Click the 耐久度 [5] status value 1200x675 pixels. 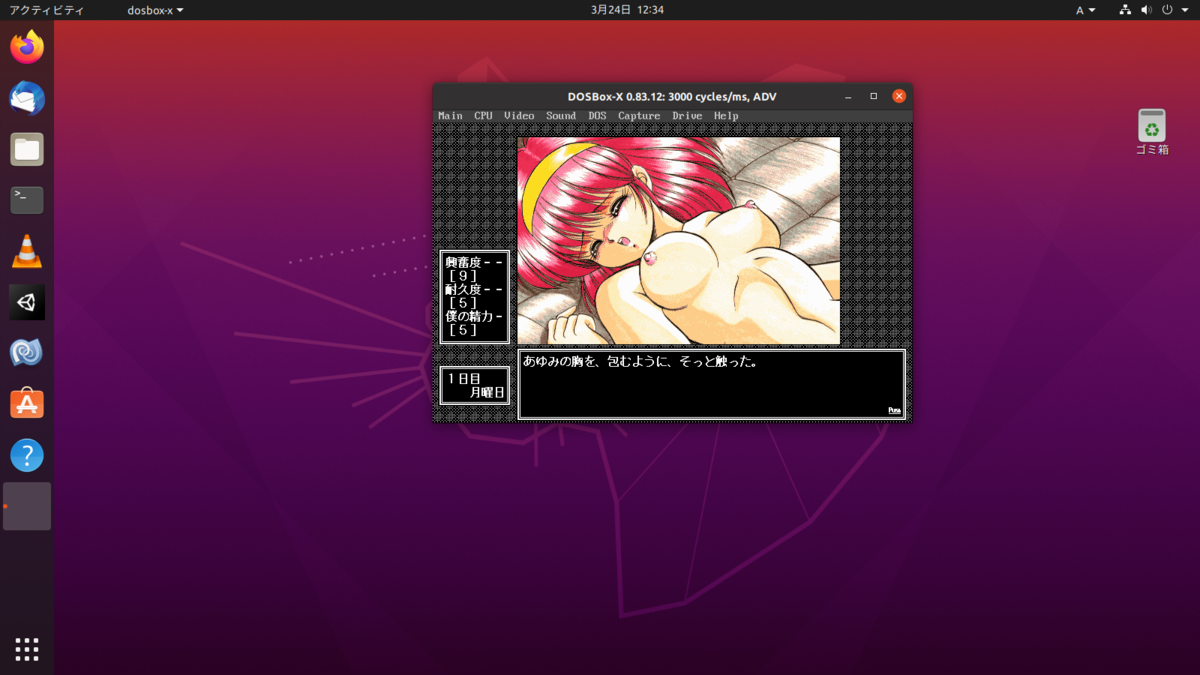[464, 303]
